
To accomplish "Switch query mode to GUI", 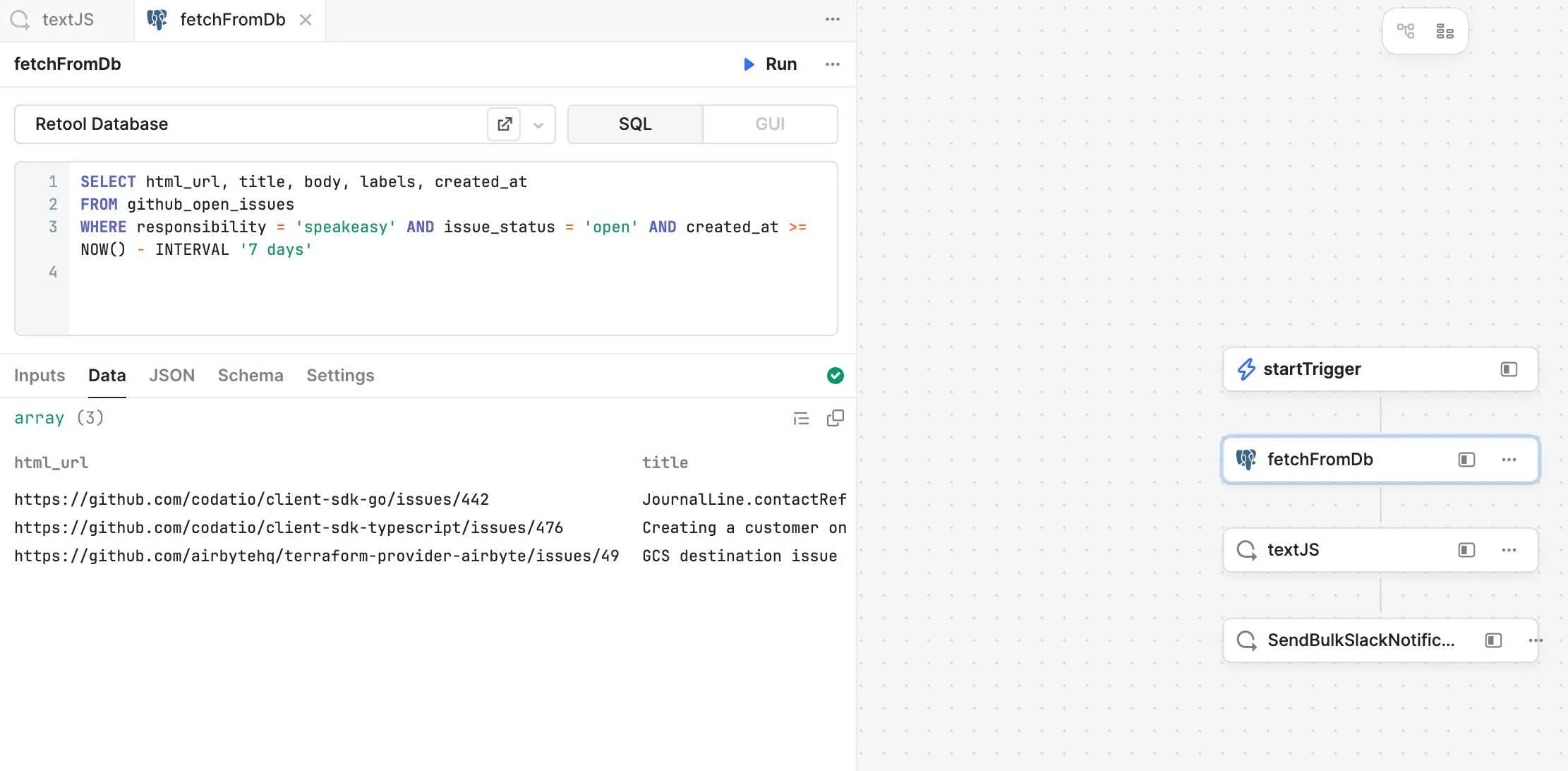I will click(770, 124).
